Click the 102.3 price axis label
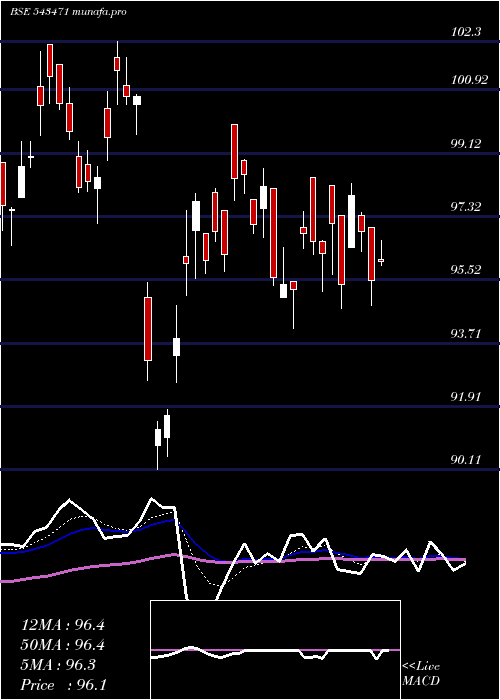 (466, 32)
